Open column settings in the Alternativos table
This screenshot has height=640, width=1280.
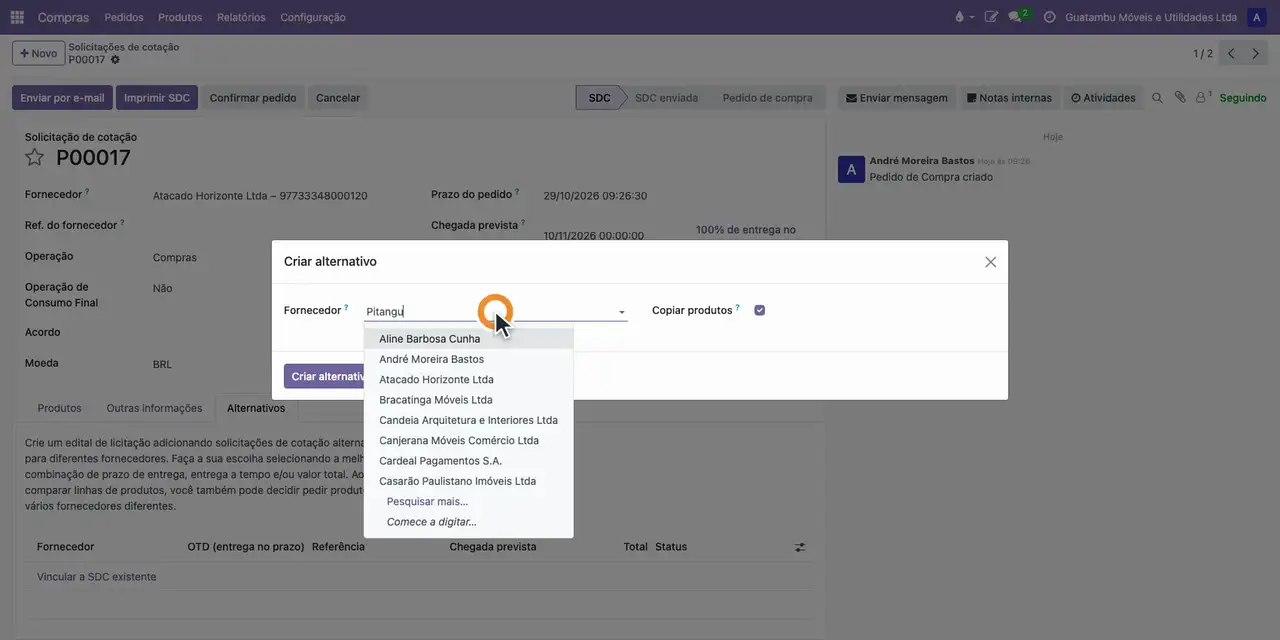click(x=800, y=547)
